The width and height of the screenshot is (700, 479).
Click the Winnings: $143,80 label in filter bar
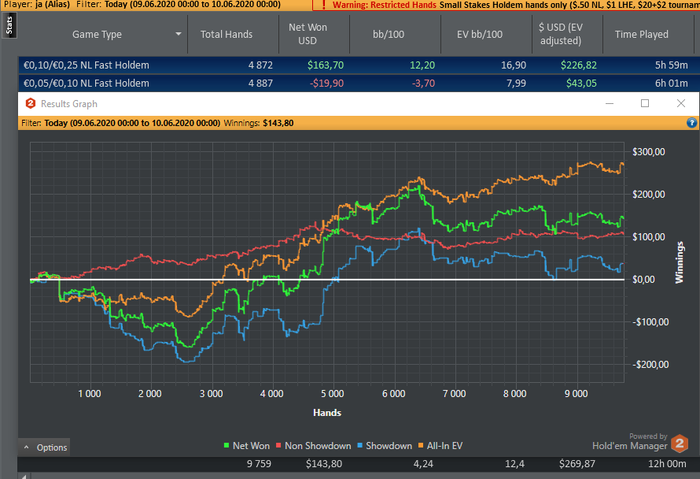pyautogui.click(x=258, y=123)
